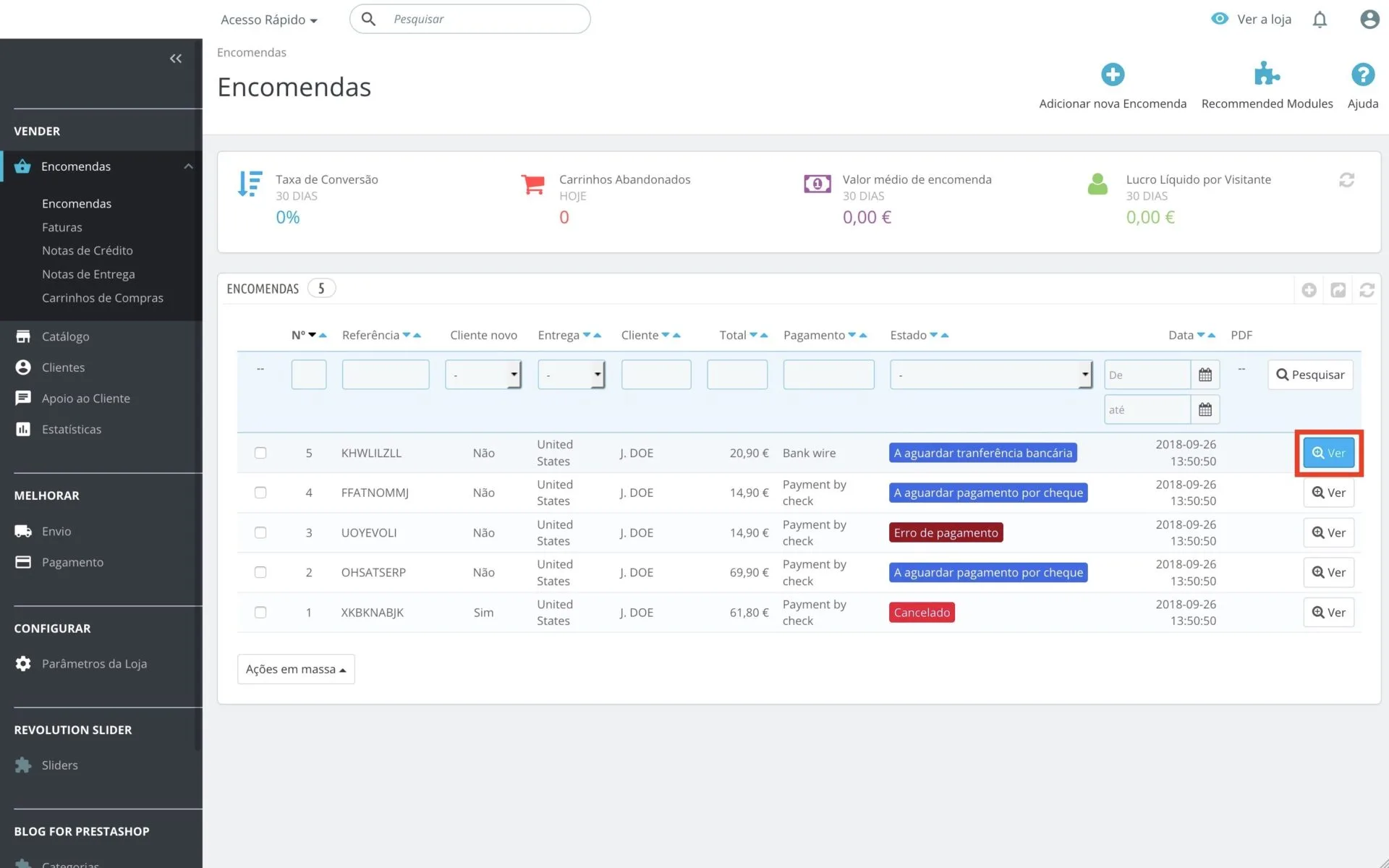Click the orders table refresh list icon
The height and width of the screenshot is (868, 1389).
click(x=1367, y=290)
